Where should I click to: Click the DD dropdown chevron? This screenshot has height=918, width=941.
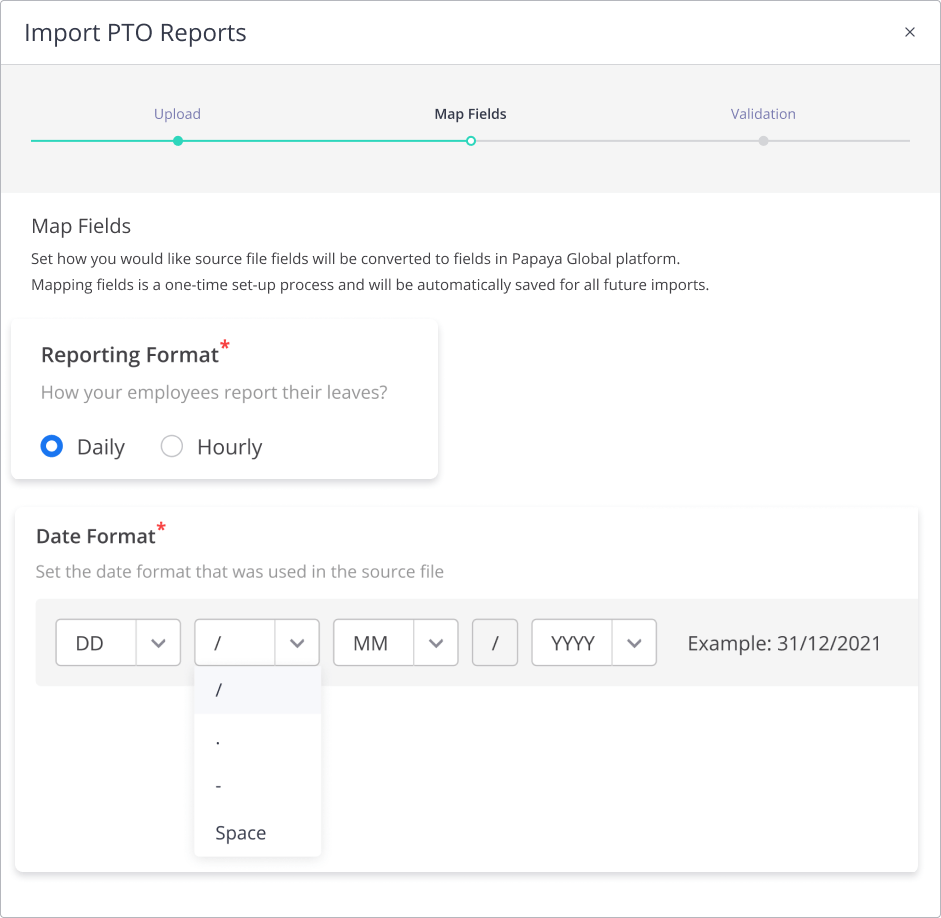[x=158, y=642]
